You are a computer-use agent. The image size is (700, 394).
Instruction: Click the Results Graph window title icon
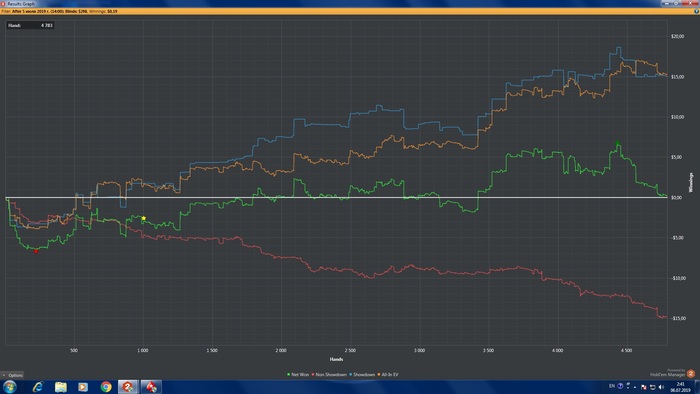pyautogui.click(x=3, y=4)
